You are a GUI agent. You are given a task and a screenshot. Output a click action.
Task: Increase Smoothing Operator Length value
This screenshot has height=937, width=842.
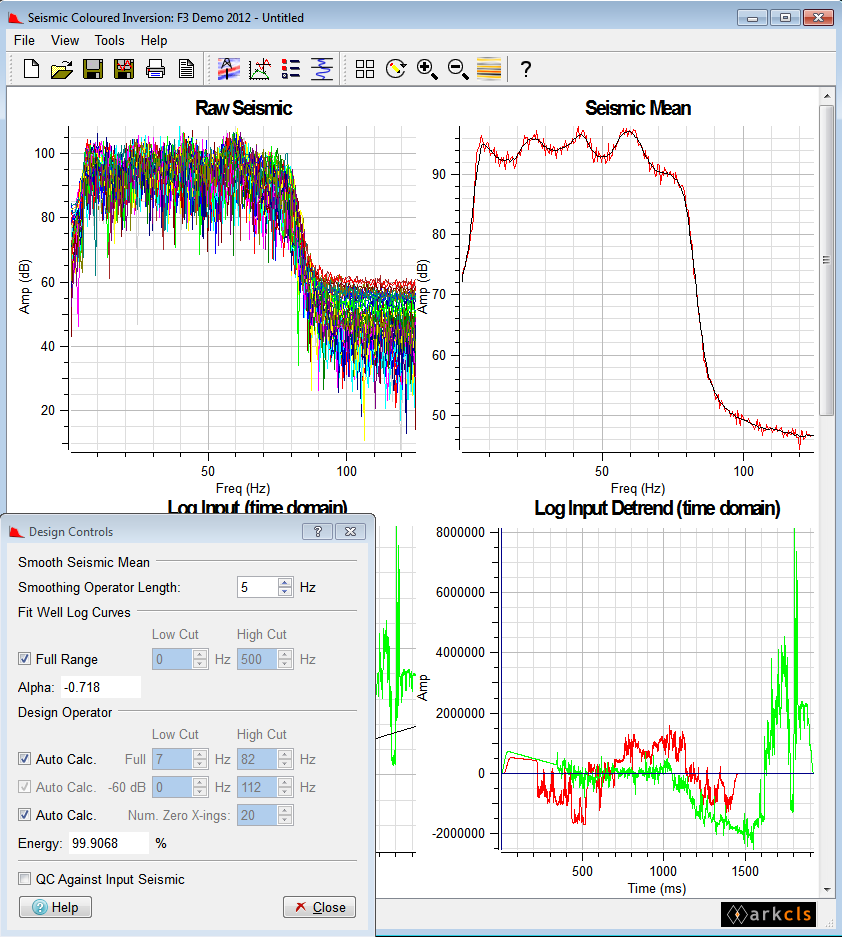pos(285,583)
